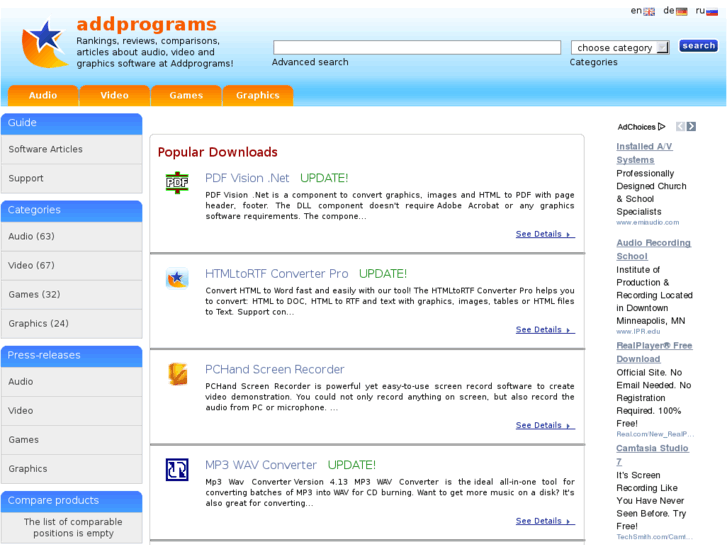See Details for PDF Vision .Net

pos(545,234)
